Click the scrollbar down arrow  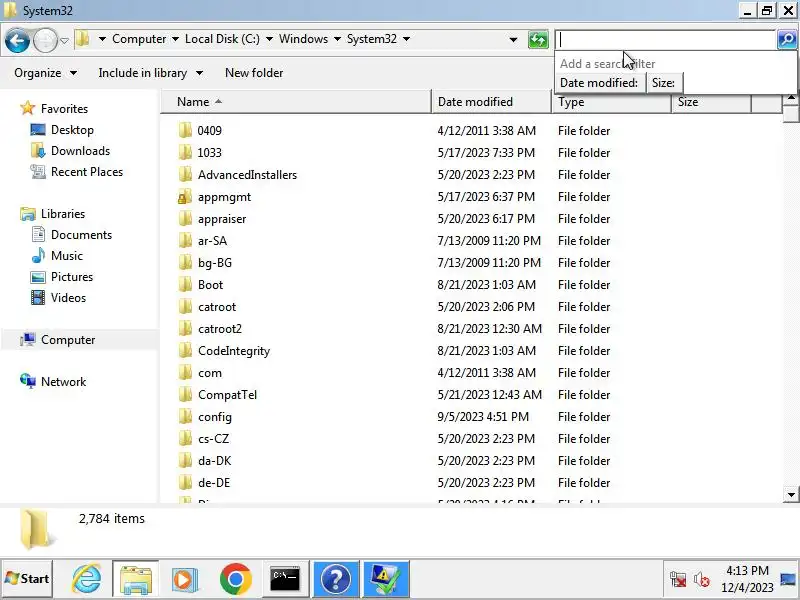coord(791,494)
